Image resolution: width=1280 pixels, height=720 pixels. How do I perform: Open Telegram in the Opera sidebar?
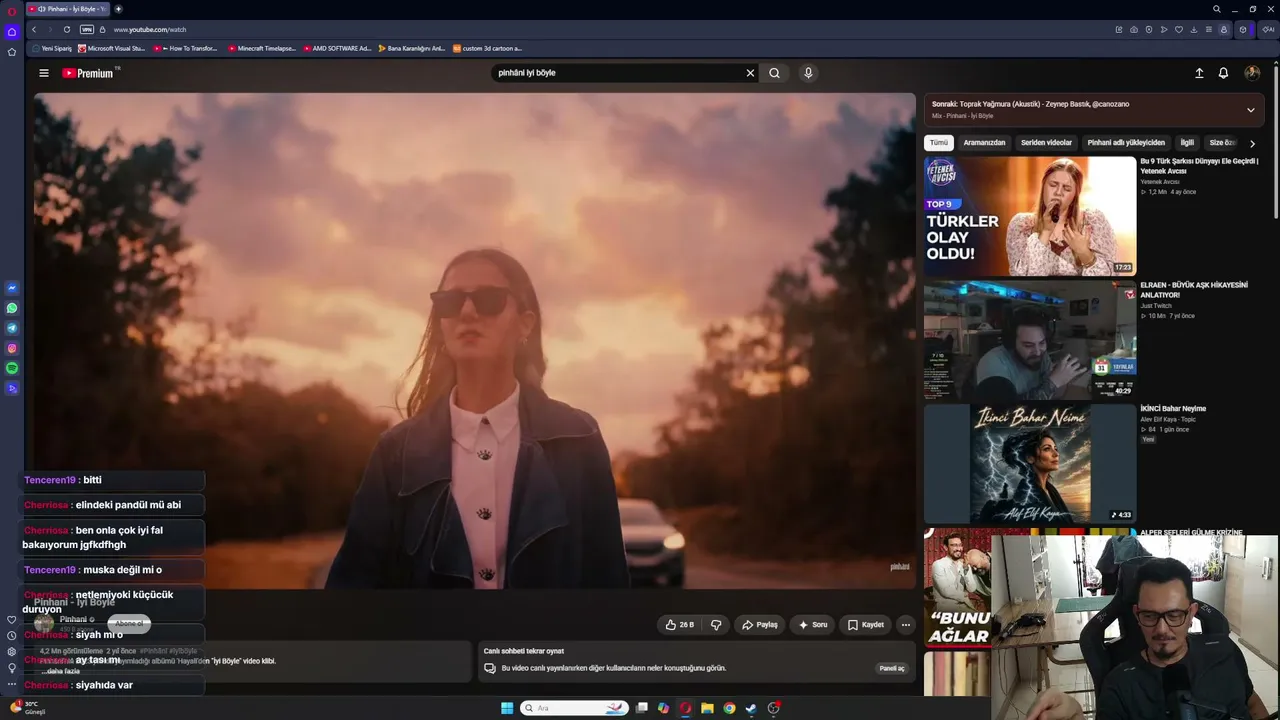click(12, 328)
